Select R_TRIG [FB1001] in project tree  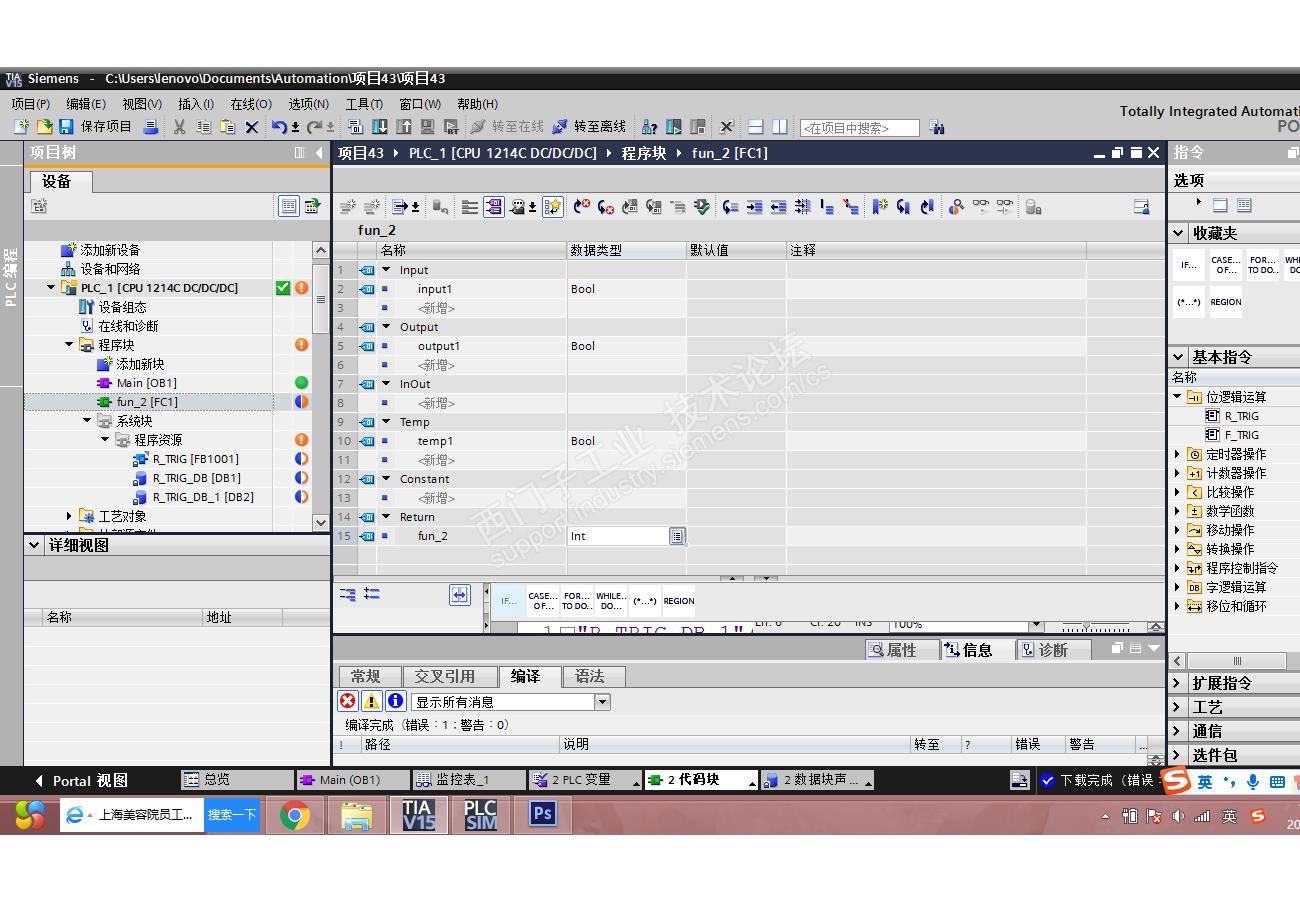(195, 459)
